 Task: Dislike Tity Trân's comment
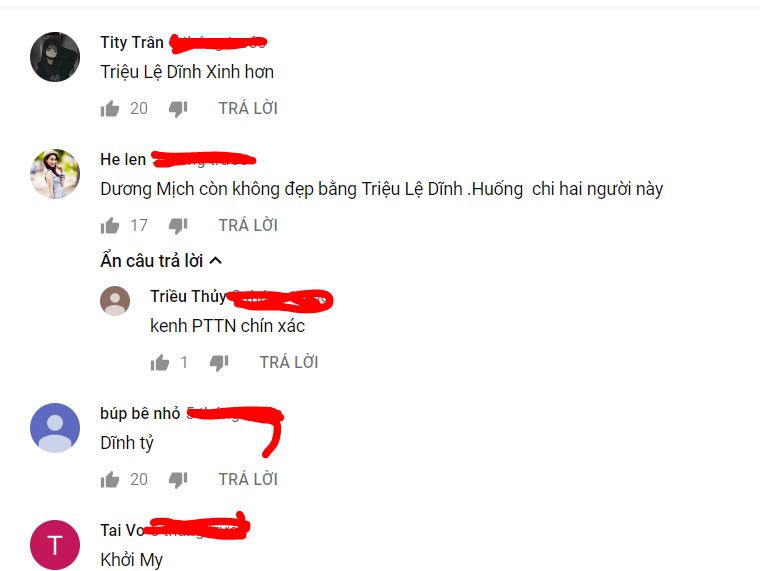point(178,109)
